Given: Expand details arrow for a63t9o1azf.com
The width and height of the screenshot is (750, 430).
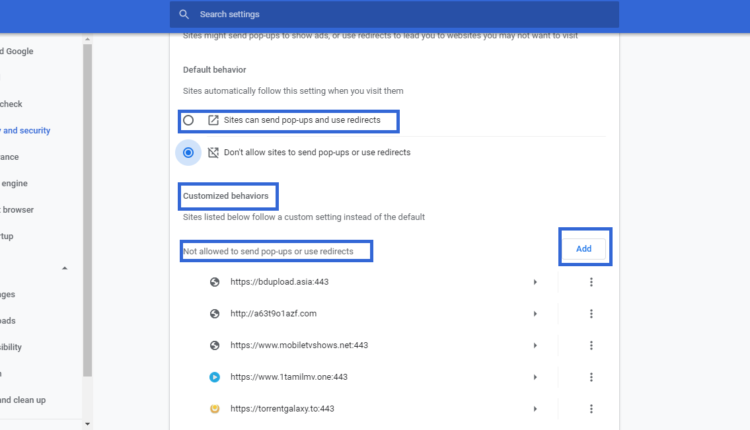Looking at the screenshot, I should [x=535, y=314].
